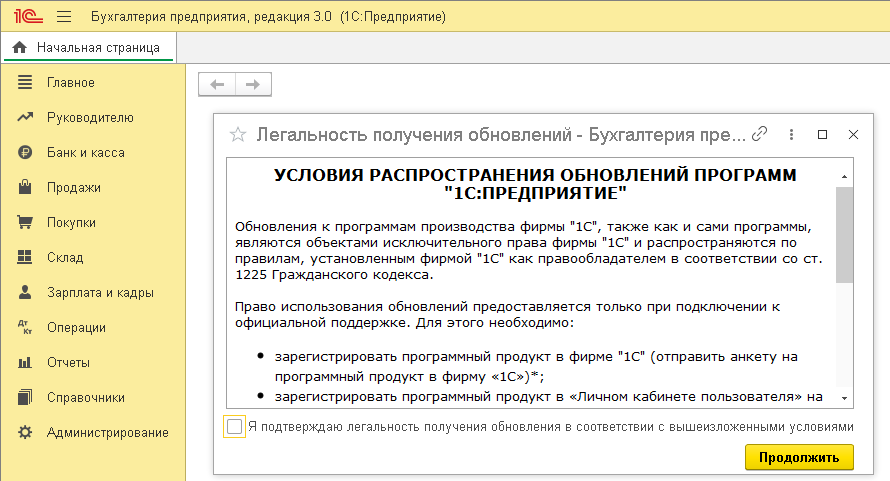The image size is (890, 481).
Task: Click the scroll up arrow in license text
Action: (x=845, y=177)
